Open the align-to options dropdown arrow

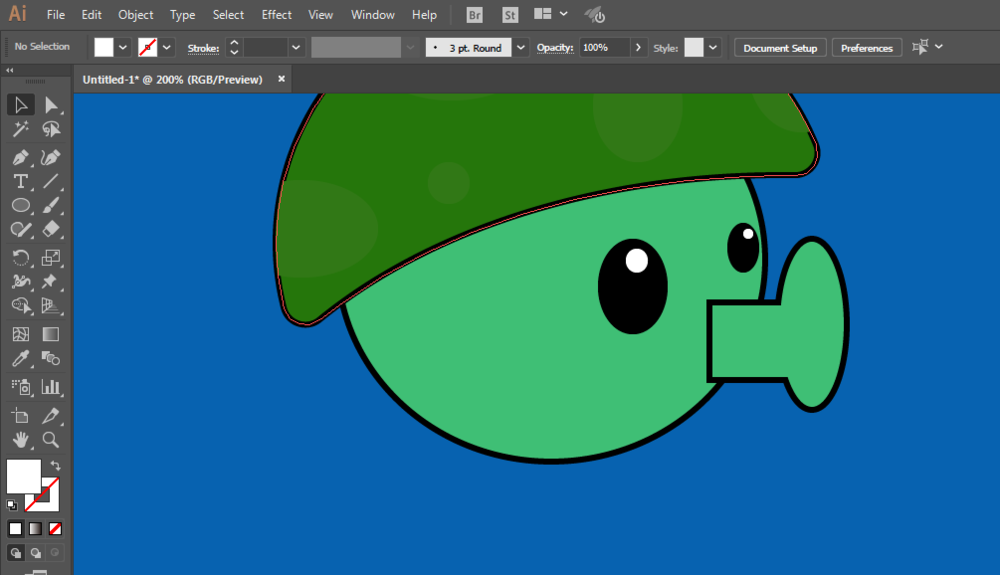939,47
